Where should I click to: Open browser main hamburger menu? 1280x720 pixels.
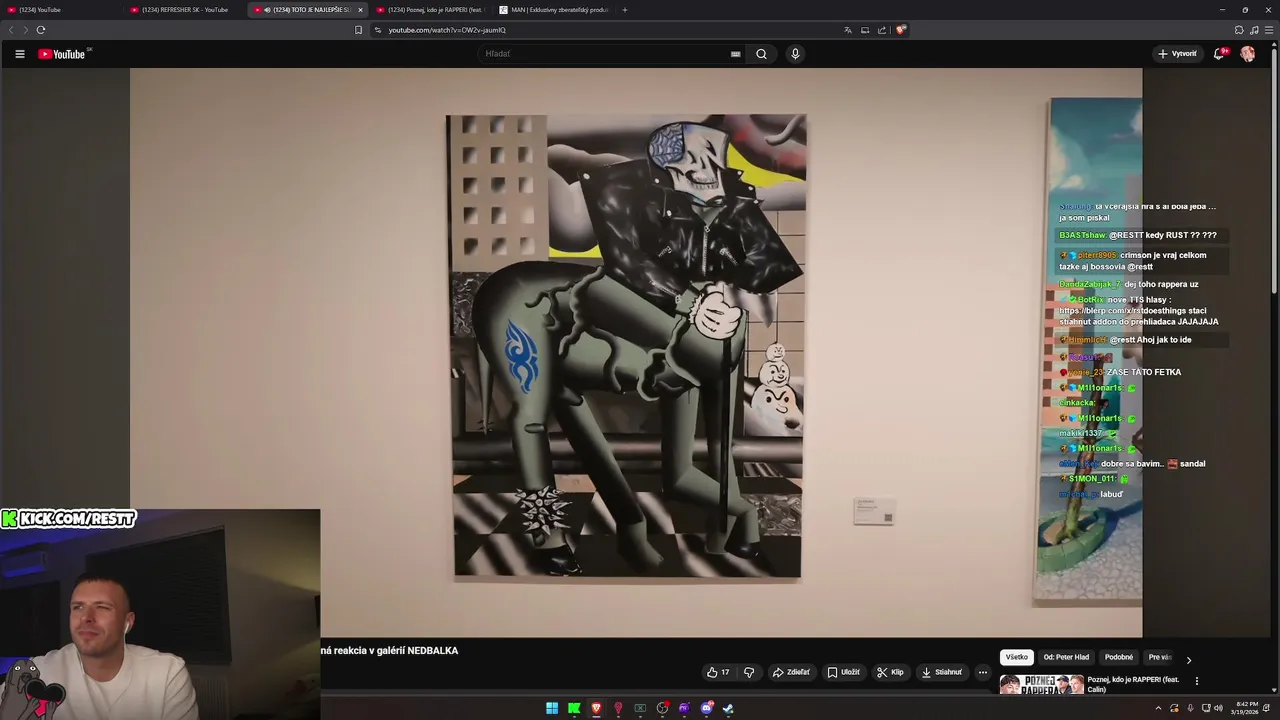pos(1269,30)
